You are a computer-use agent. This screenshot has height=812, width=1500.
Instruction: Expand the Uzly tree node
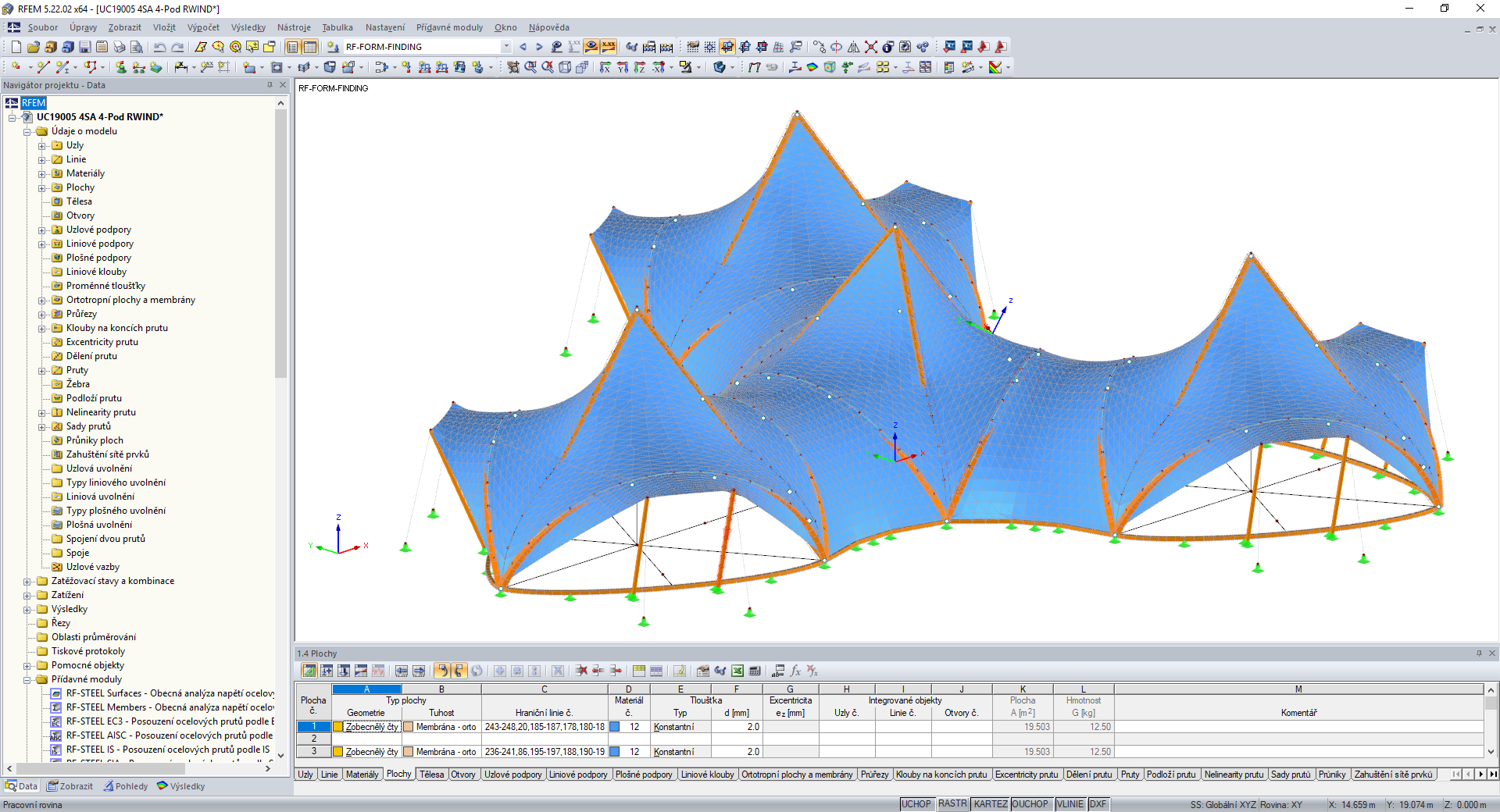[42, 145]
